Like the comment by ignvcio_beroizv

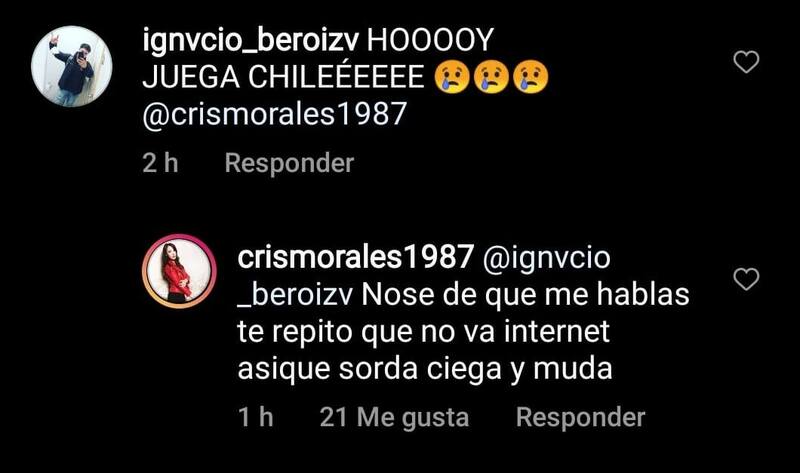tap(746, 62)
